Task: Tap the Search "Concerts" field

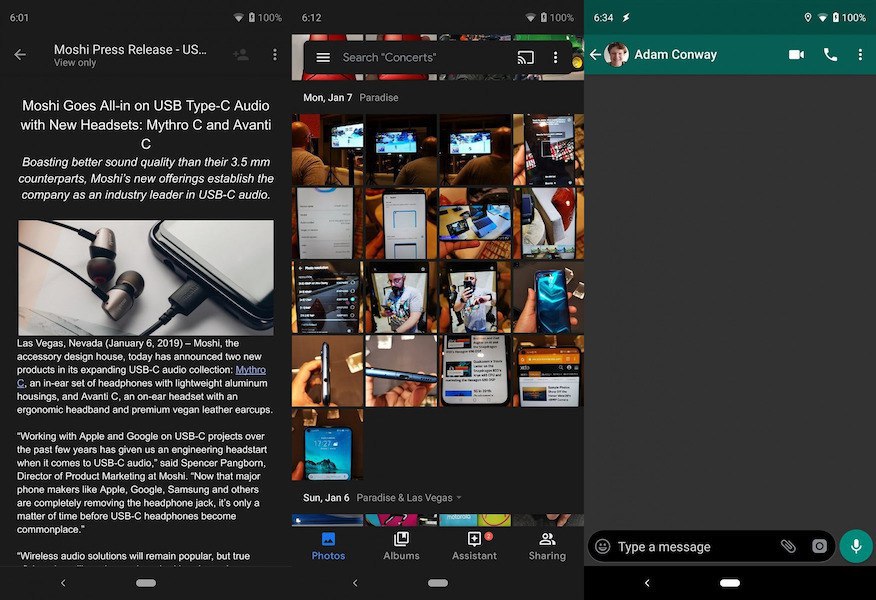Action: point(389,58)
